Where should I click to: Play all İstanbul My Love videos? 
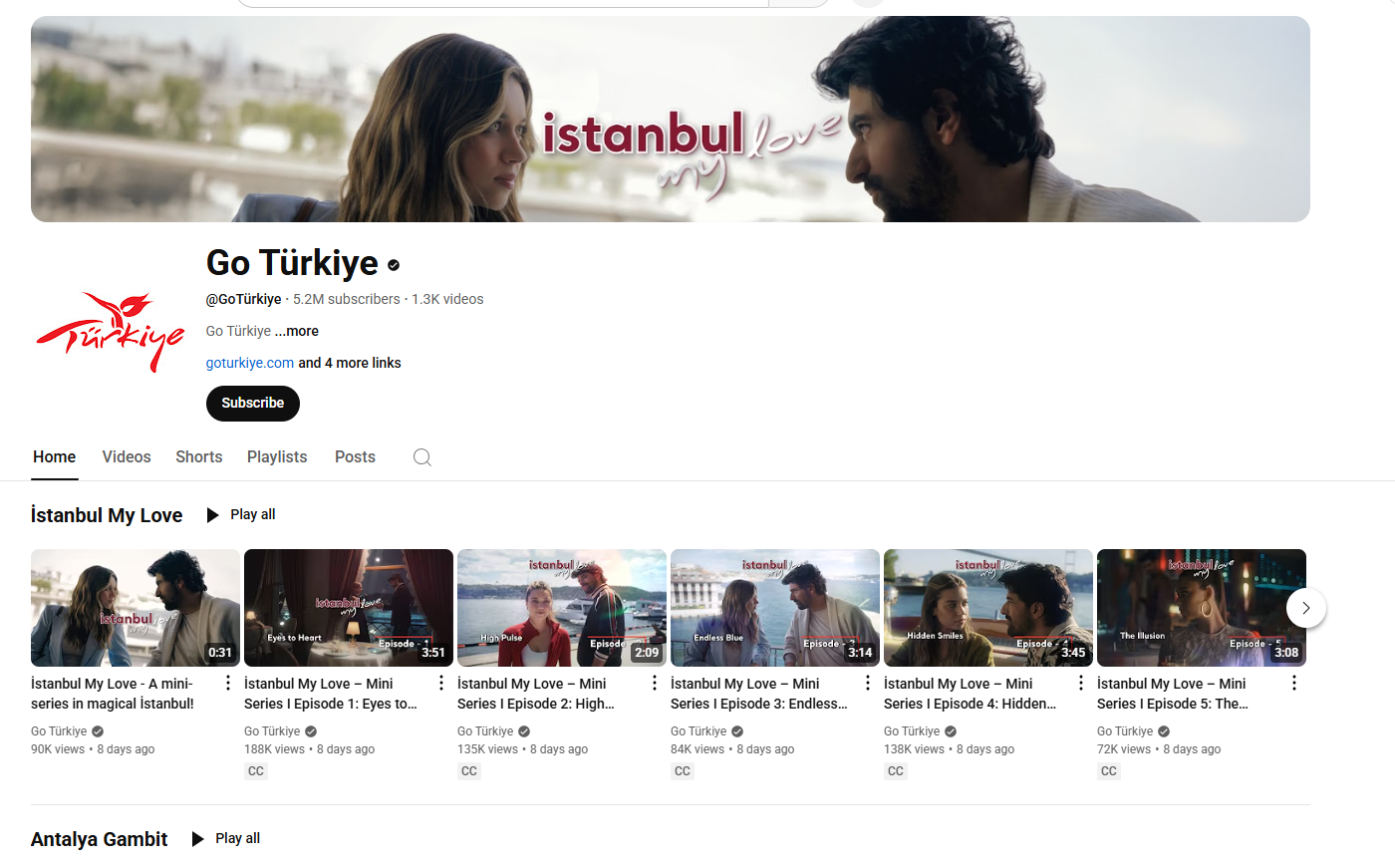242,515
